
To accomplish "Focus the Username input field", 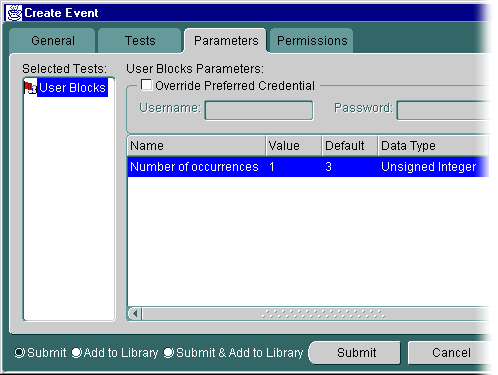I will [259, 110].
